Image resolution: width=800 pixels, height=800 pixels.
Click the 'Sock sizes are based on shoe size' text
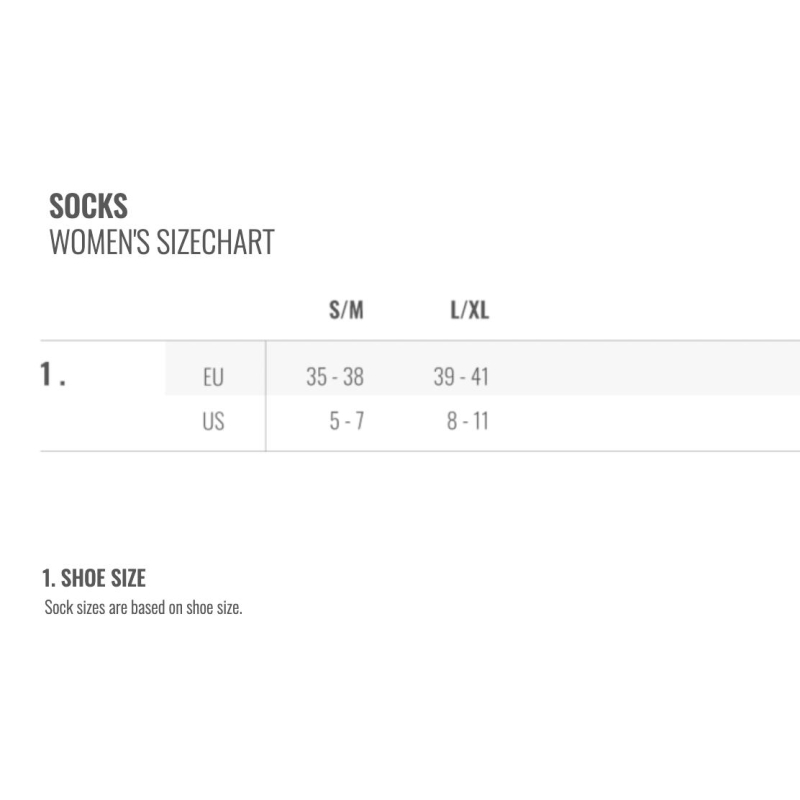click(x=143, y=607)
